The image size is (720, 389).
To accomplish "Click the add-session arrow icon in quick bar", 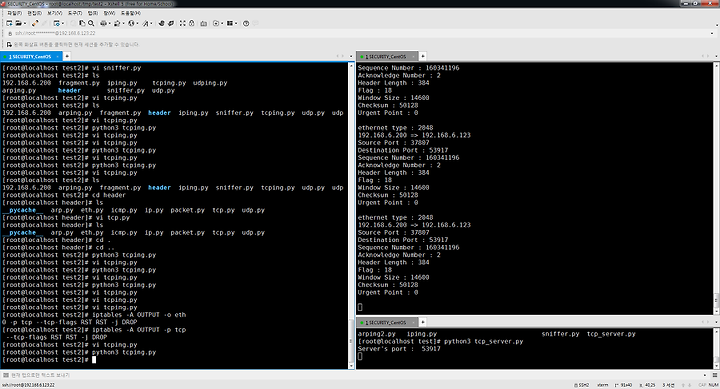I will click(9, 45).
